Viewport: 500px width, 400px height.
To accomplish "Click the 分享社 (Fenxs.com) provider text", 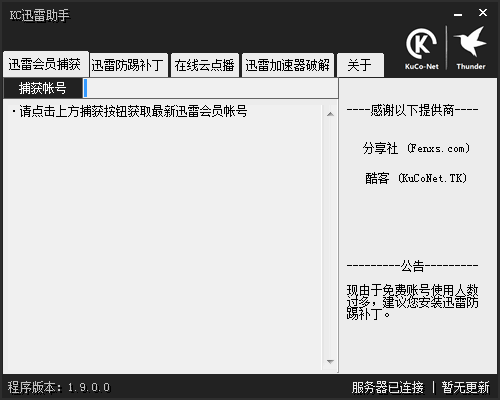I will [x=417, y=148].
